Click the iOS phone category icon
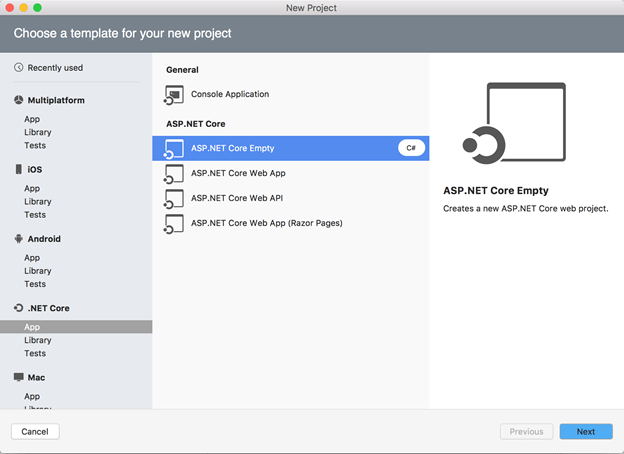Viewport: 624px width, 454px height. [19, 169]
